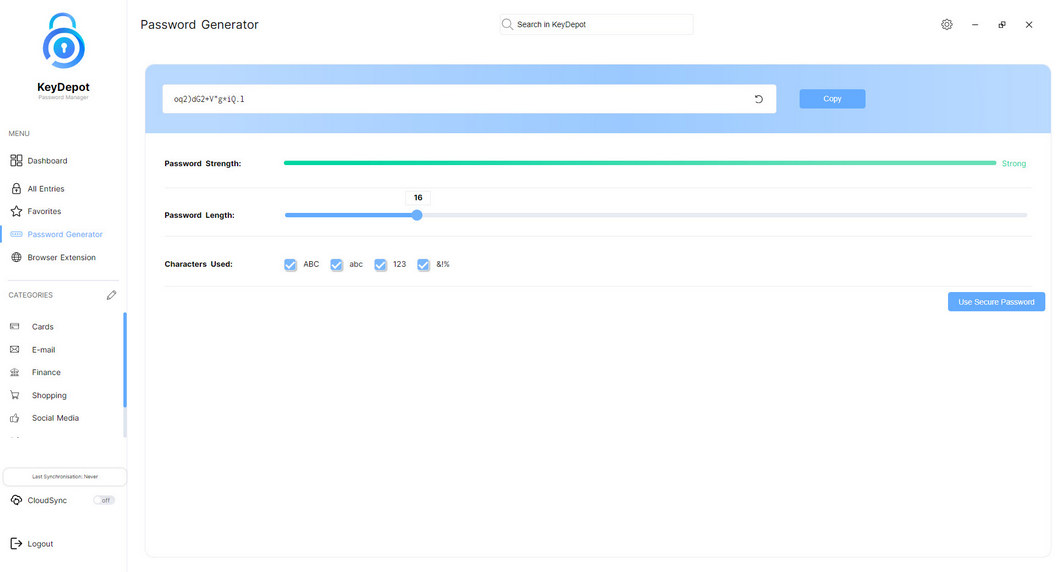The height and width of the screenshot is (572, 1056).
Task: Click the Password Length slider track
Action: pyautogui.click(x=656, y=215)
